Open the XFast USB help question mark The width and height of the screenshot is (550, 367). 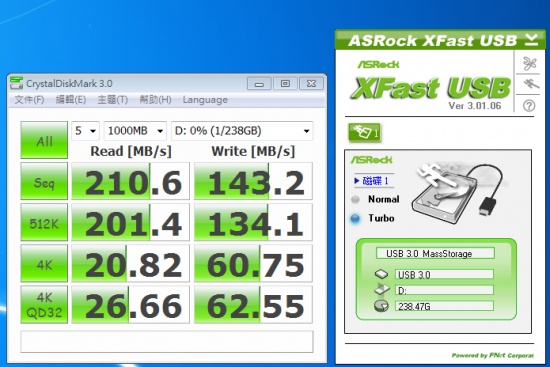coord(529,105)
